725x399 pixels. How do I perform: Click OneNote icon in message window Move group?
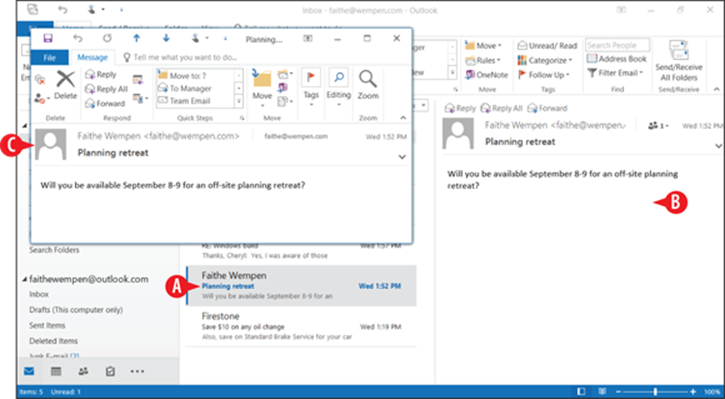tap(283, 87)
